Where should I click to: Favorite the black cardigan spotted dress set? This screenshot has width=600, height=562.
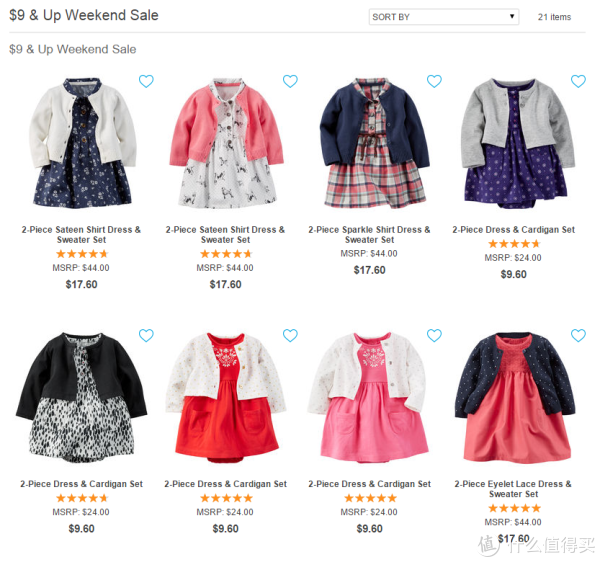[146, 335]
